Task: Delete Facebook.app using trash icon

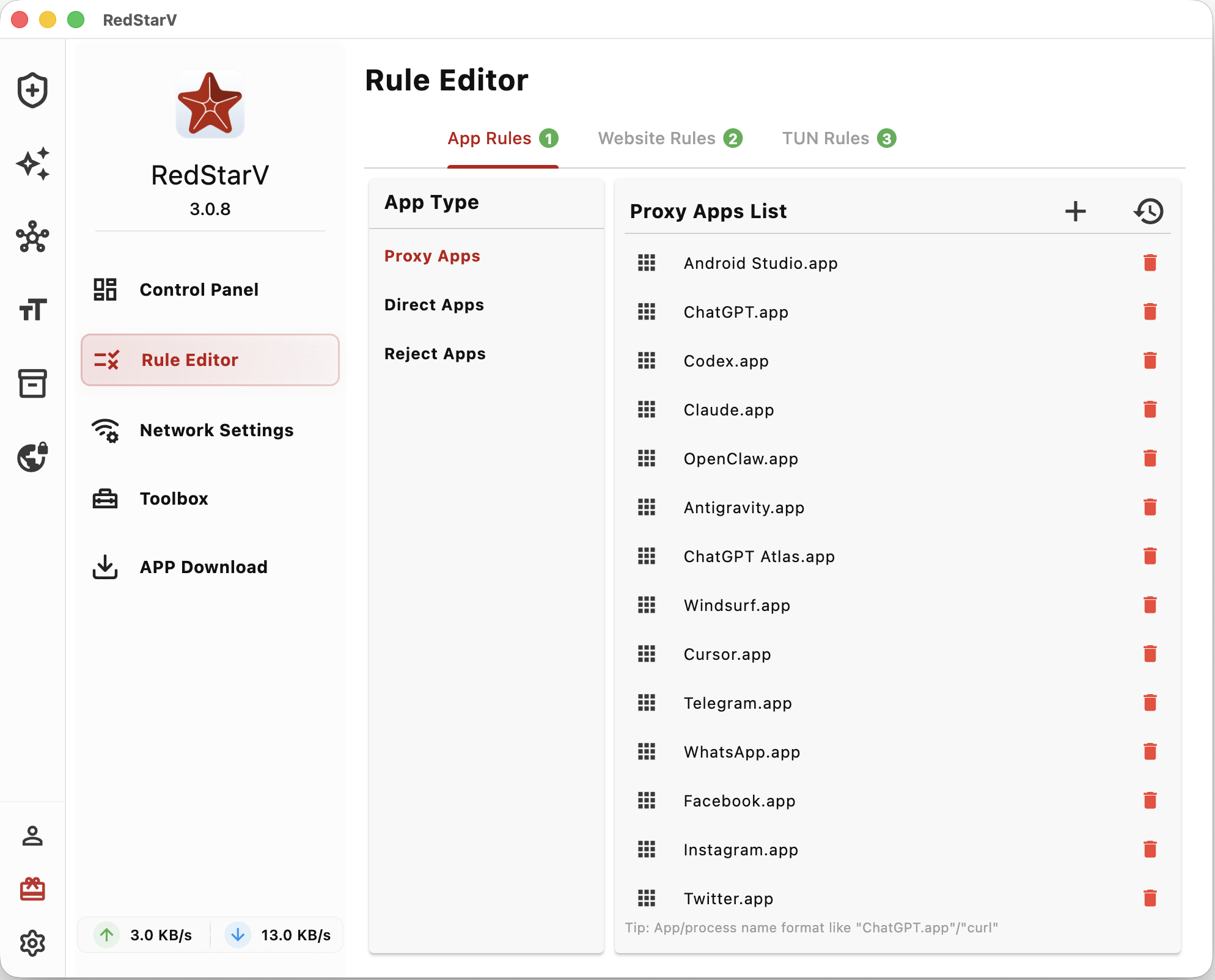Action: tap(1150, 800)
